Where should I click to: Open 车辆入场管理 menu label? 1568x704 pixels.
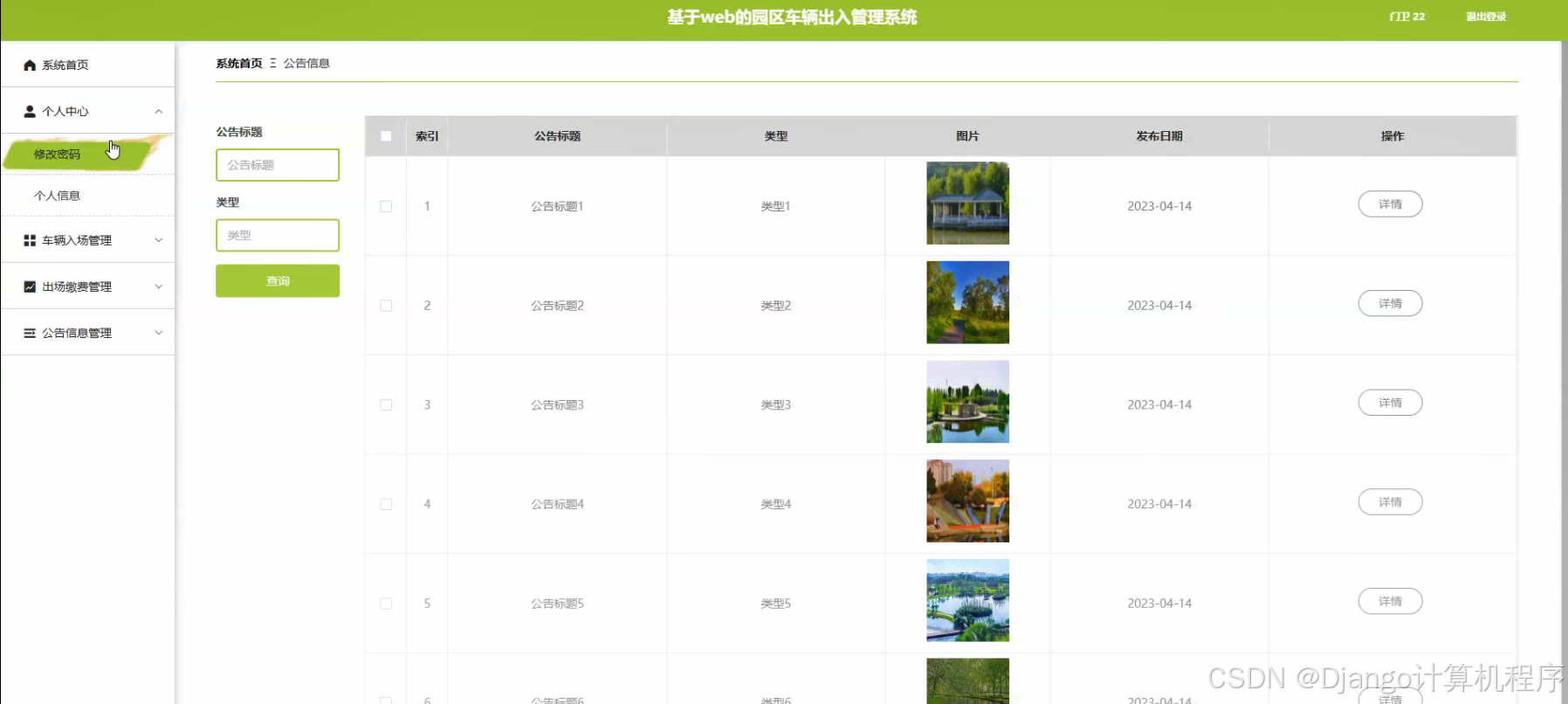[x=77, y=240]
